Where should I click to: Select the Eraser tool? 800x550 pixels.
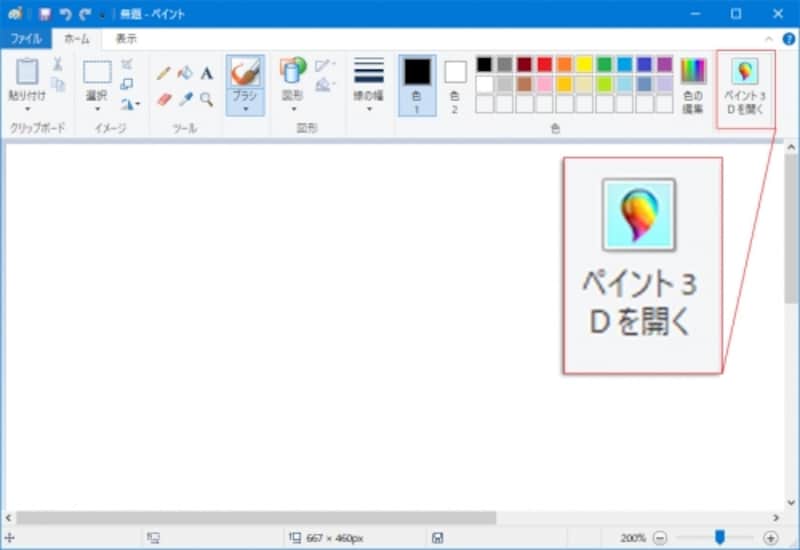(x=164, y=99)
